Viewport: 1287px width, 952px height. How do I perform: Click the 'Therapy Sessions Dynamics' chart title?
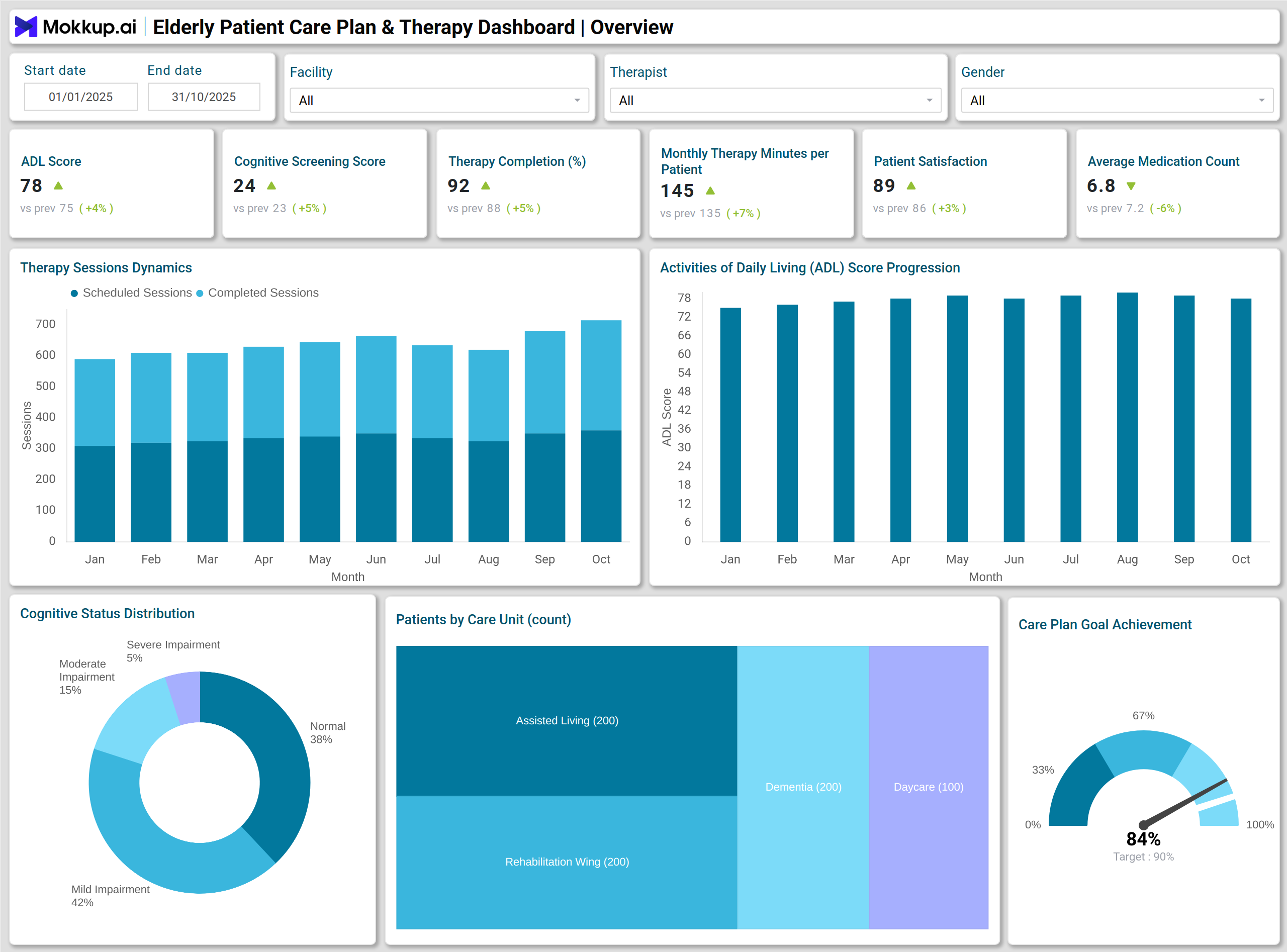click(106, 268)
